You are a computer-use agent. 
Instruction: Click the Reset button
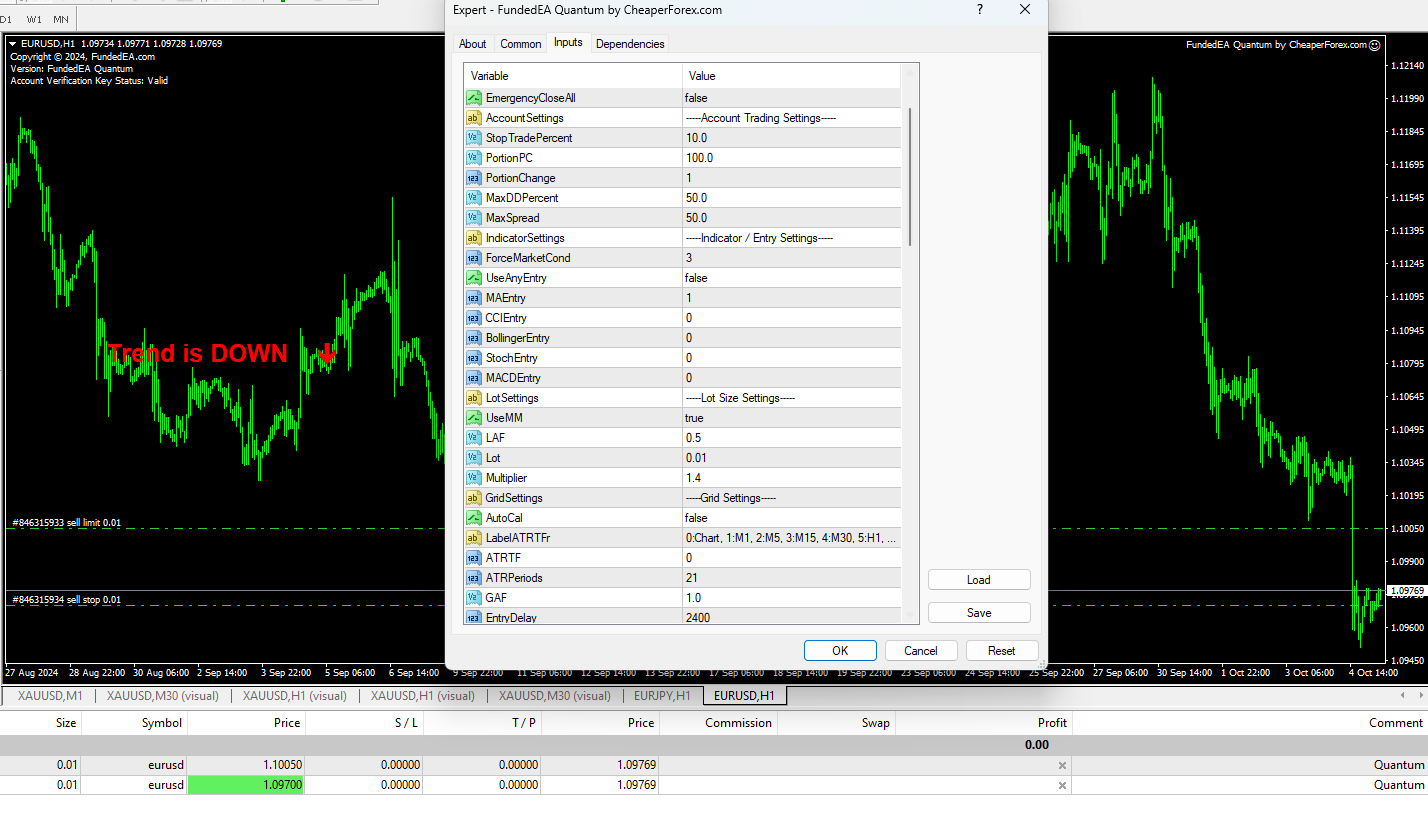pos(1002,650)
